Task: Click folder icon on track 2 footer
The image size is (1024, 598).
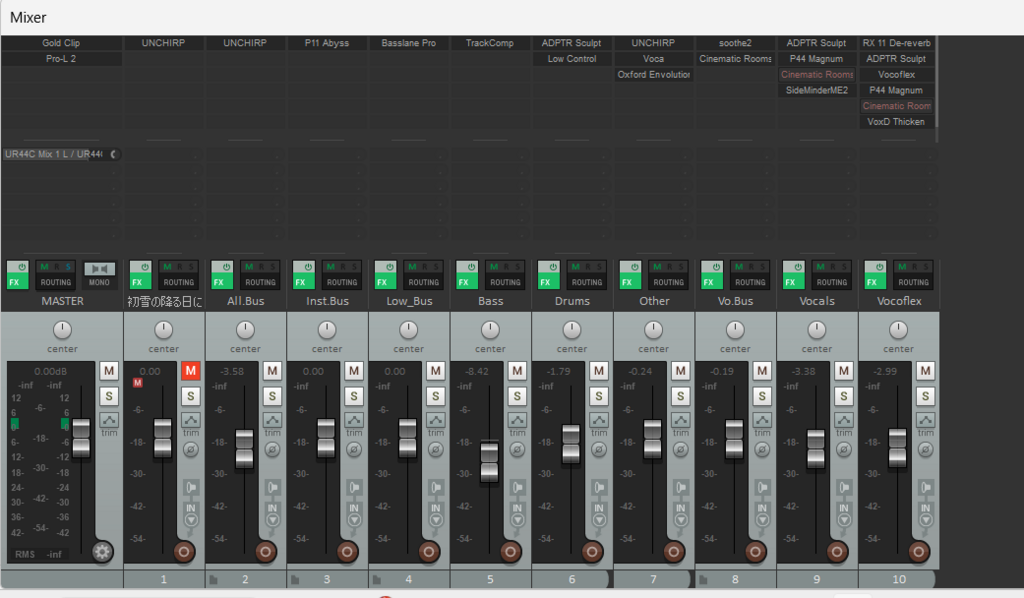Action: [x=214, y=579]
